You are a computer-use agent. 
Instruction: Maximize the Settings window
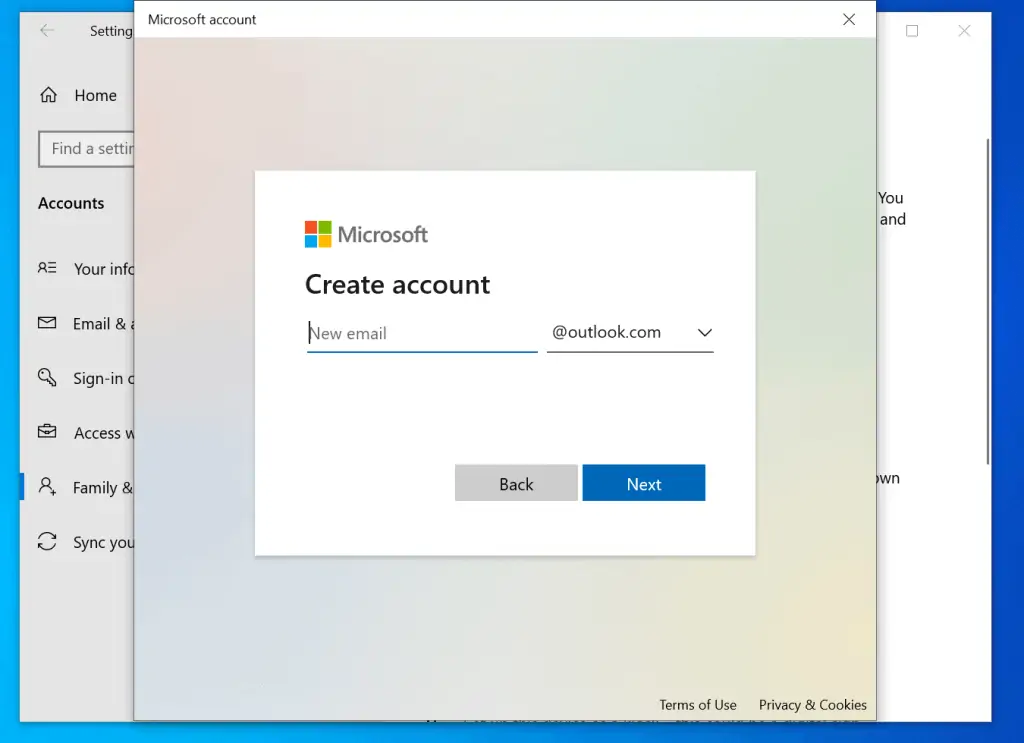[912, 31]
